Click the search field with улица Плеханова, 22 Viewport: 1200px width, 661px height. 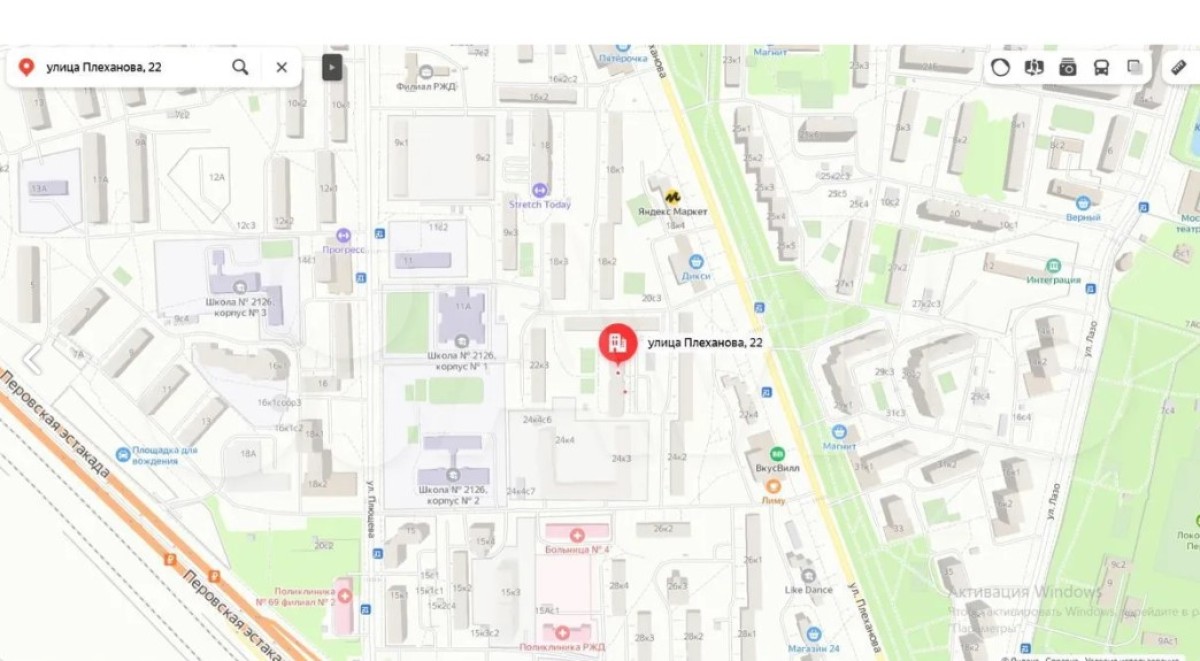pyautogui.click(x=128, y=67)
